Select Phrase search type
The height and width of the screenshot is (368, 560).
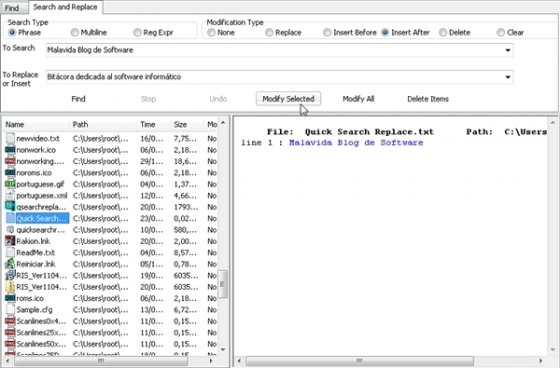[12, 33]
